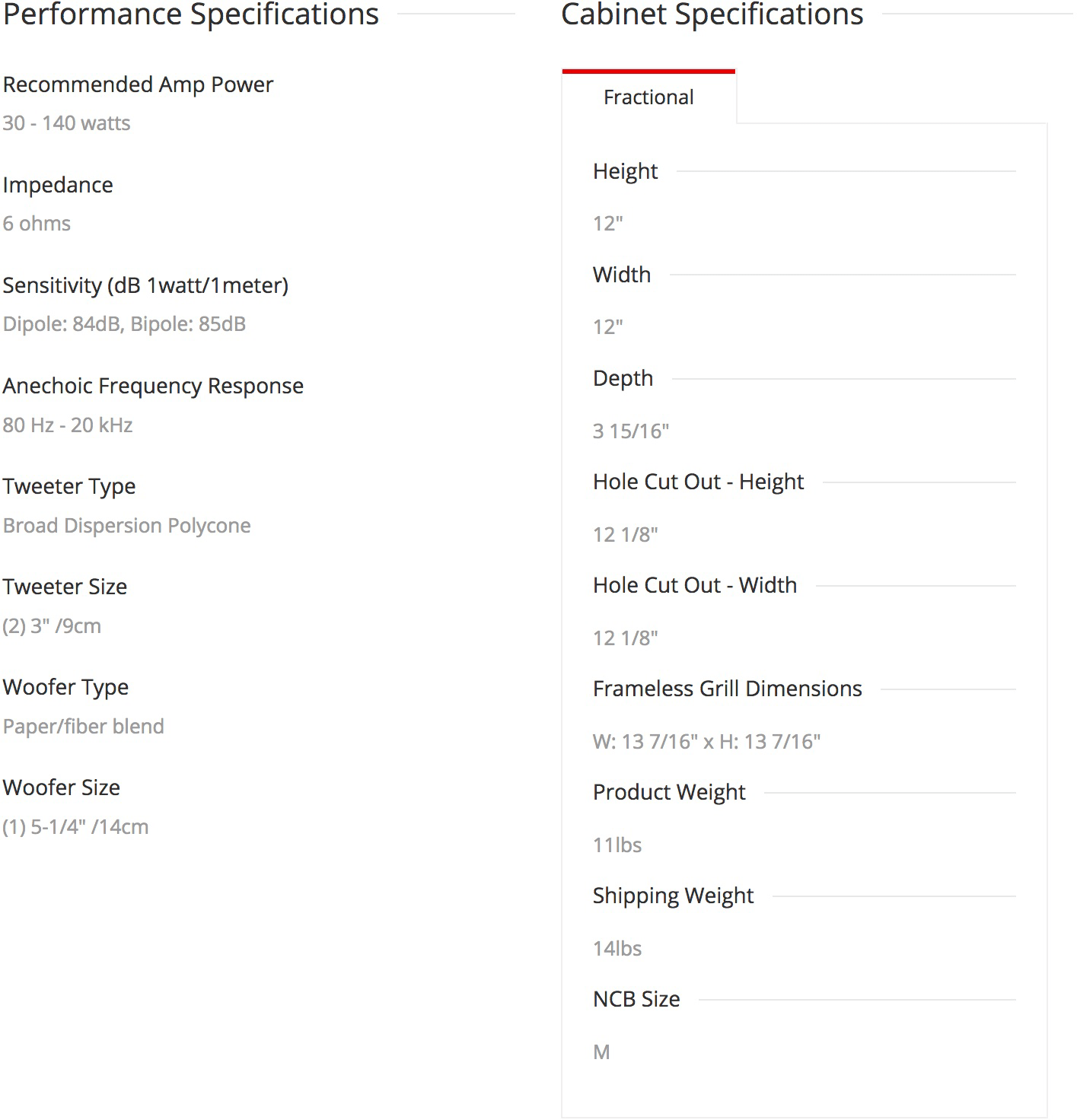The height and width of the screenshot is (1120, 1077).
Task: Click the Shipping Weight 14lbs value
Action: point(617,949)
